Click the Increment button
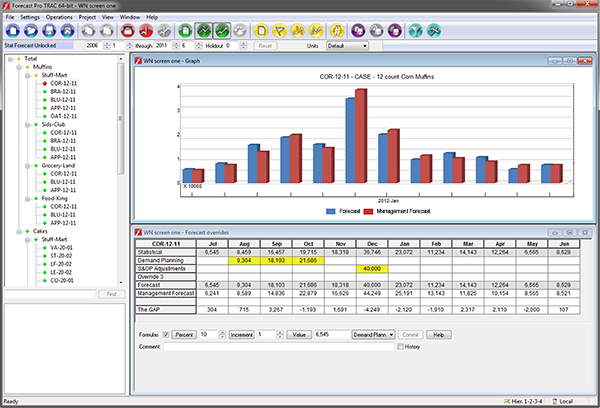Screen dimensions: 600x408 [x=241, y=335]
